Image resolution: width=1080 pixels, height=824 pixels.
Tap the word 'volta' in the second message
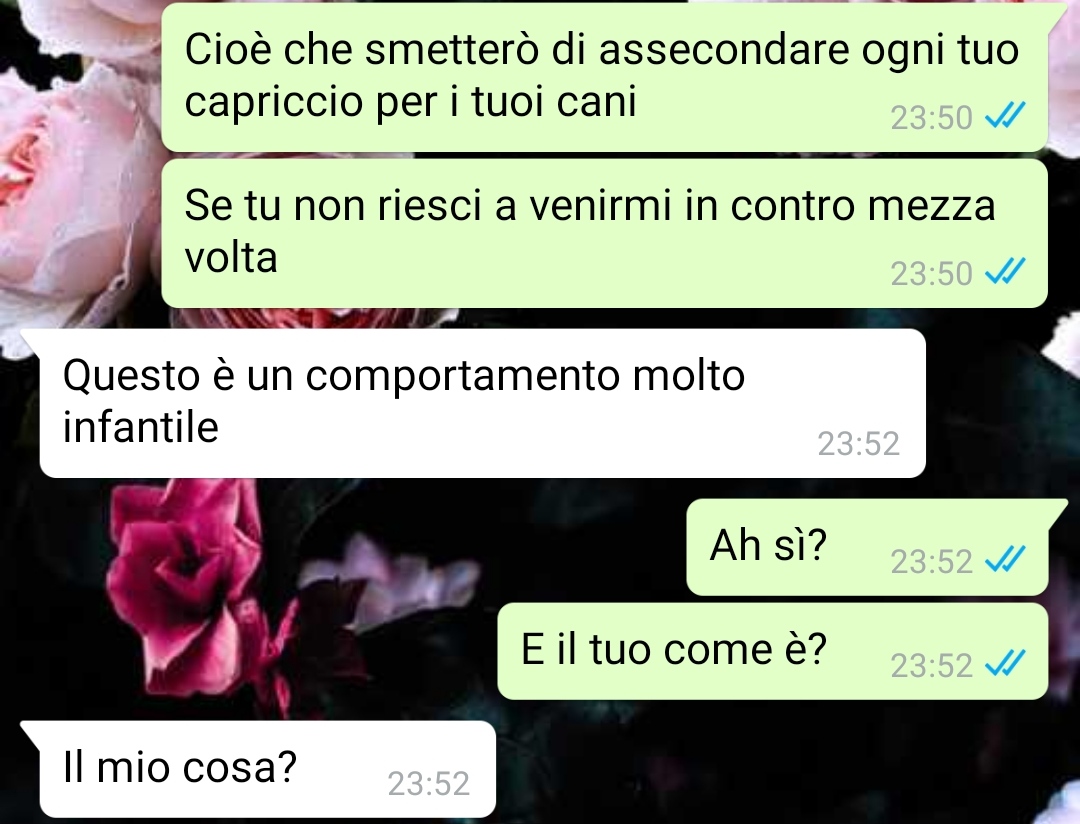[x=231, y=258]
